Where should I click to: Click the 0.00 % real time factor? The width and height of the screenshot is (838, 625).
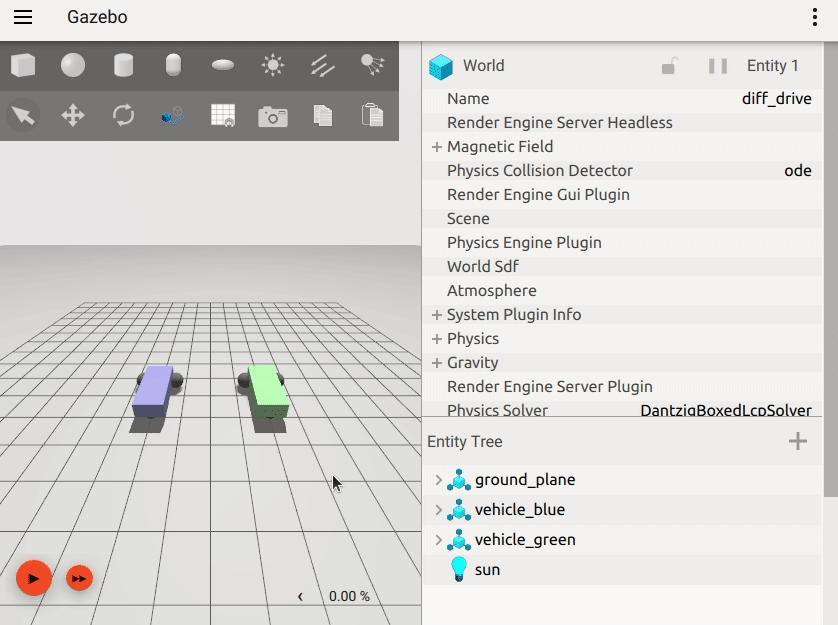pyautogui.click(x=349, y=596)
